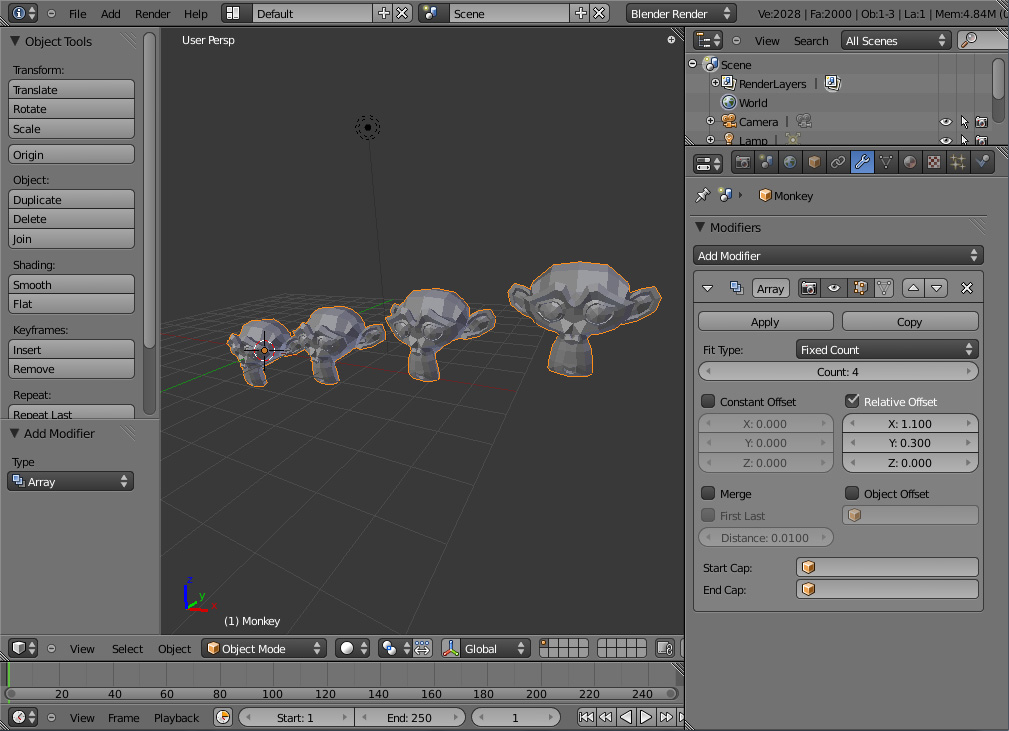The width and height of the screenshot is (1009, 731).
Task: Open the Add Modifier dropdown
Action: tap(838, 256)
